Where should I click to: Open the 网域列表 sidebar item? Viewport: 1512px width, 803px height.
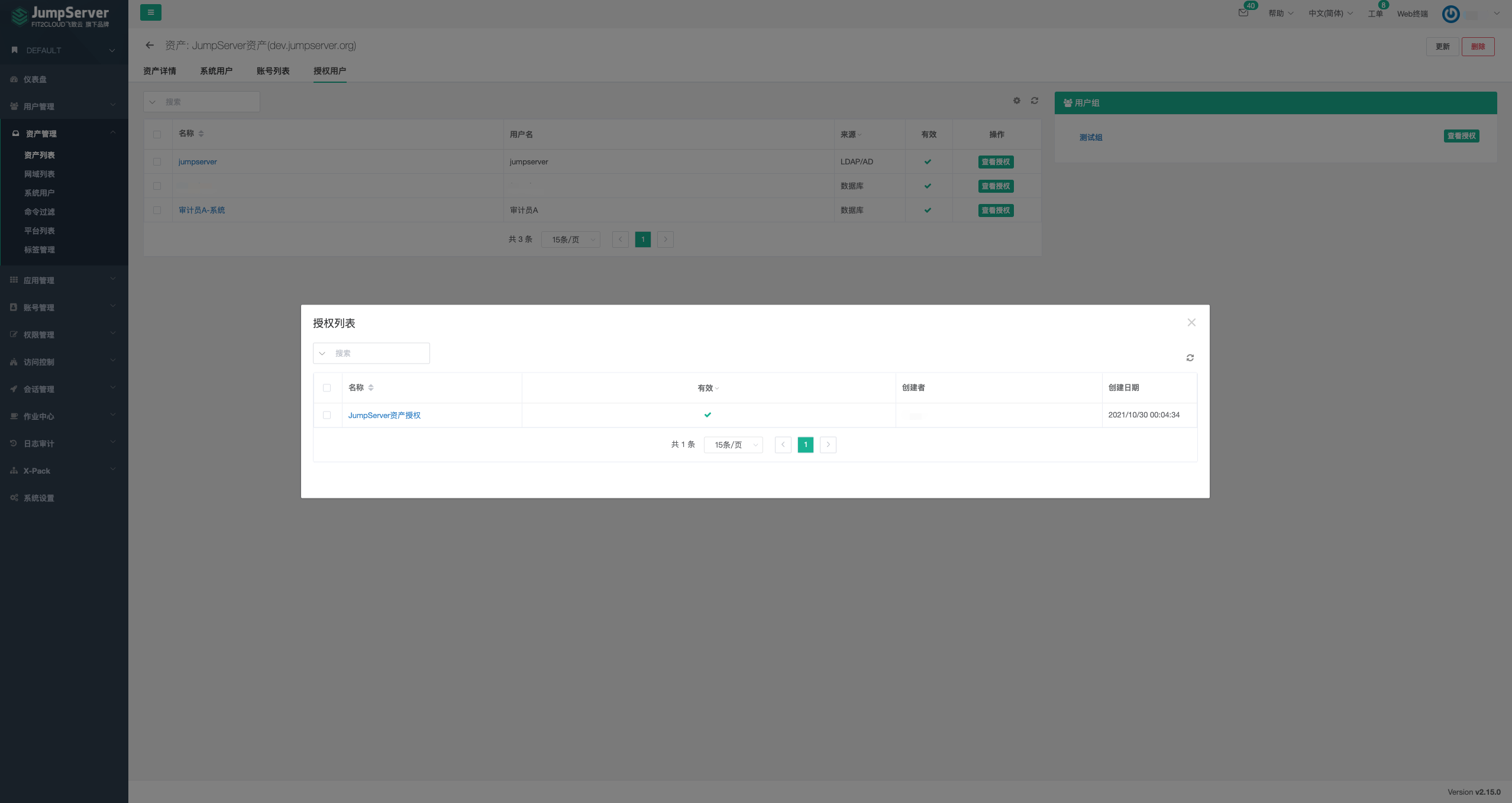tap(39, 174)
